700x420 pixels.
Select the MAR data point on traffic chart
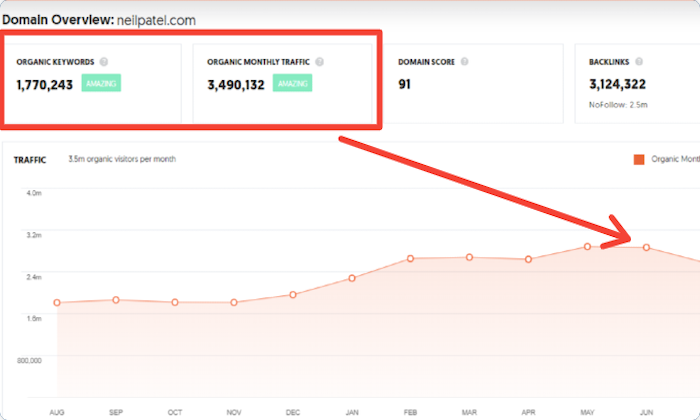coord(469,257)
